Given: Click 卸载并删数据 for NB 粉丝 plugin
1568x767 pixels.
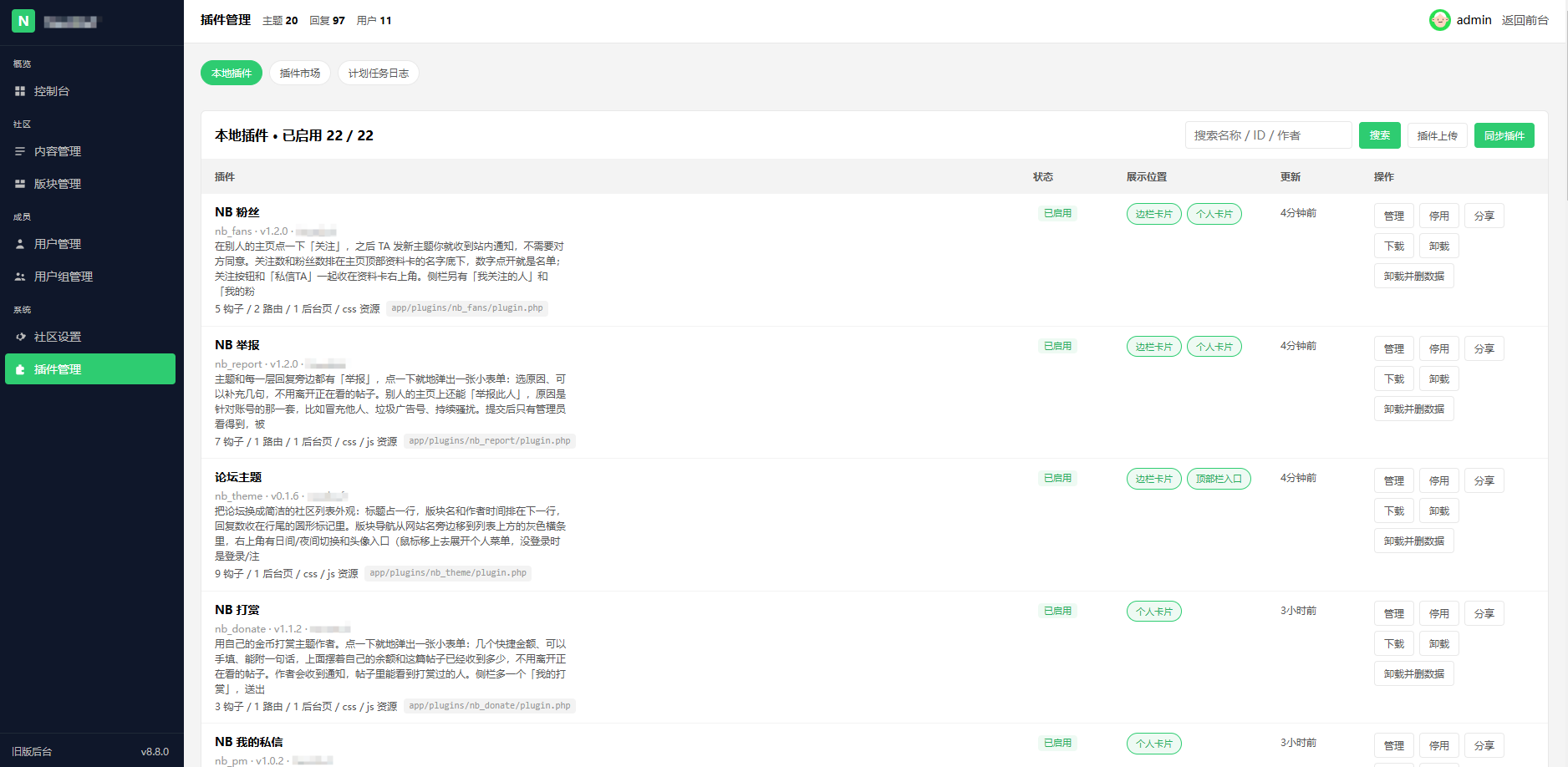Looking at the screenshot, I should pos(1414,276).
